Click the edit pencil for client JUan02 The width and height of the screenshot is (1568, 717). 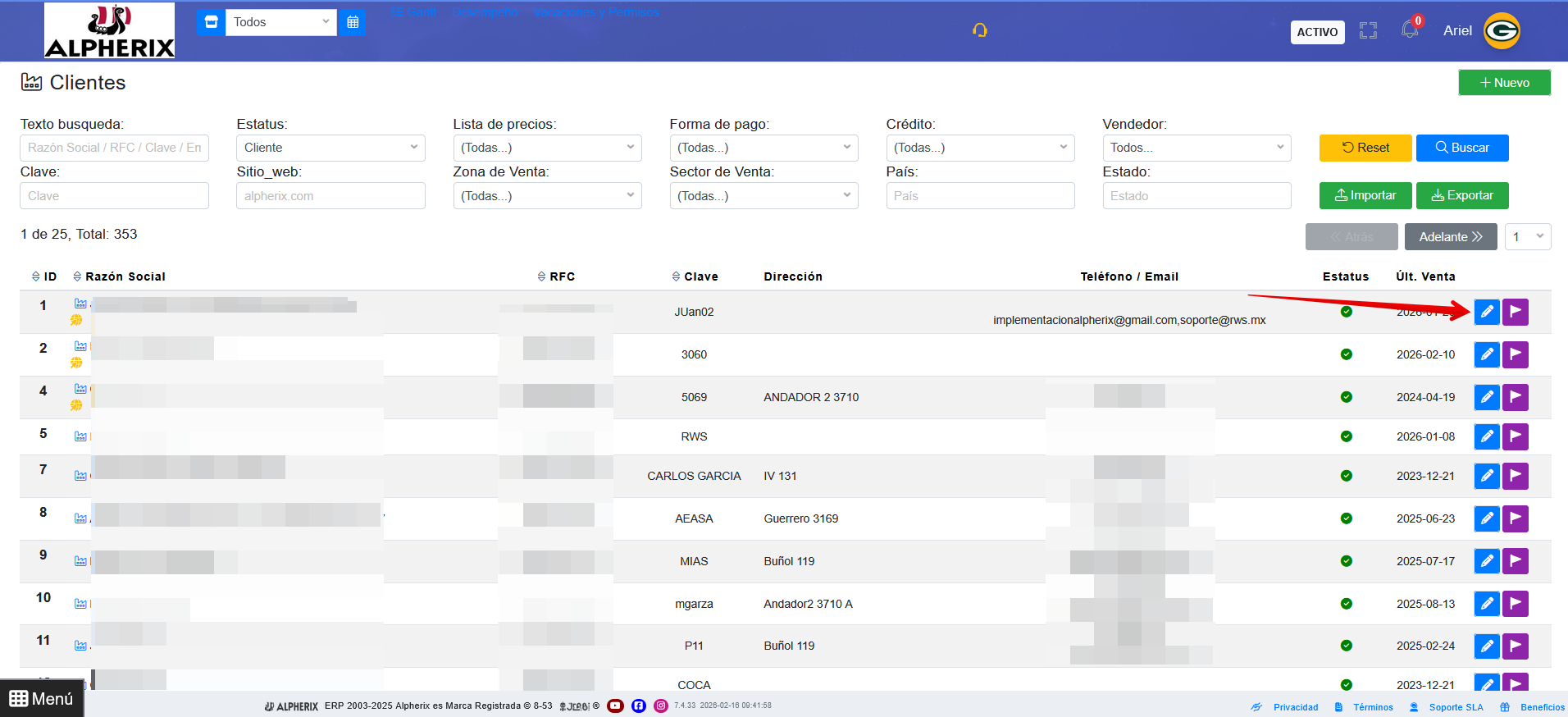click(1486, 312)
